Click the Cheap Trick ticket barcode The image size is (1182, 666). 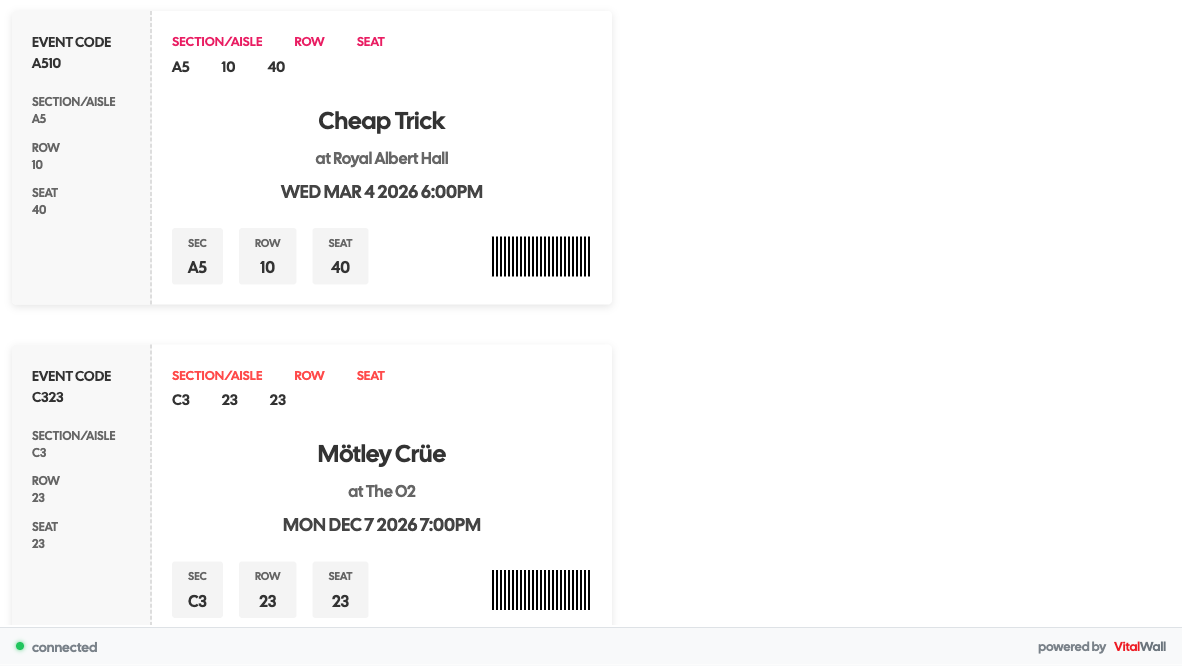pos(541,256)
